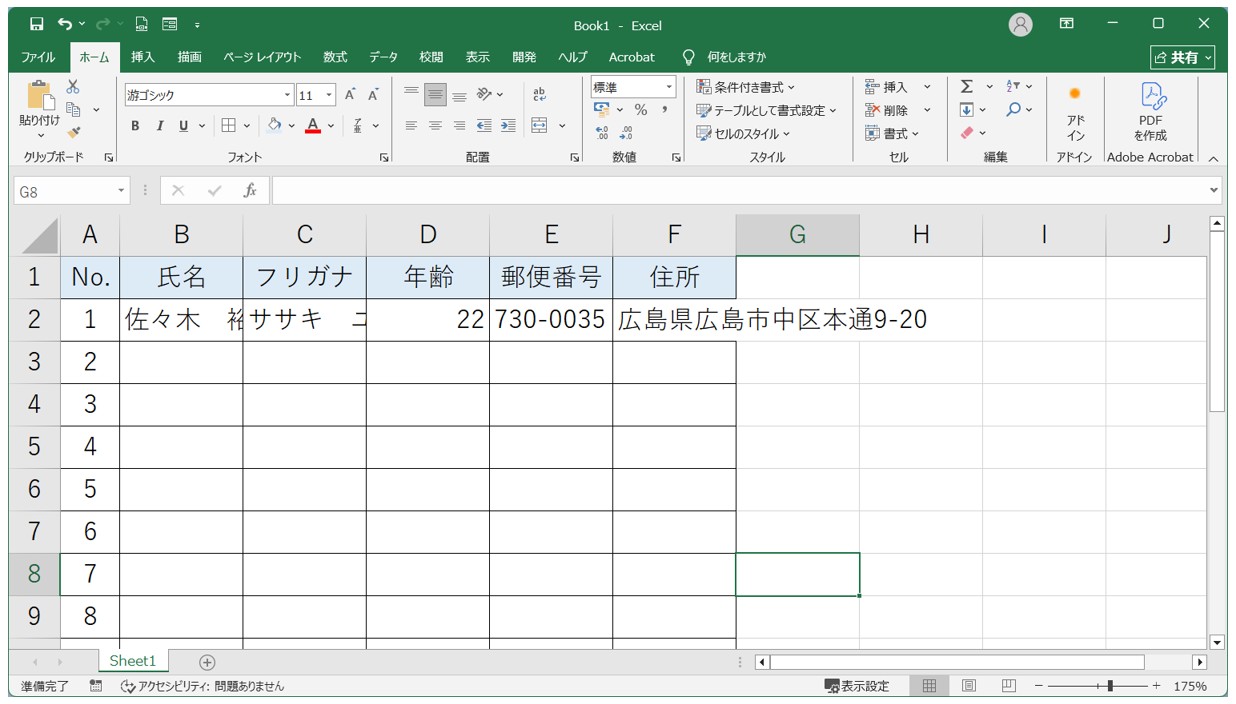Toggle align text left
This screenshot has width=1236, height=704.
411,126
